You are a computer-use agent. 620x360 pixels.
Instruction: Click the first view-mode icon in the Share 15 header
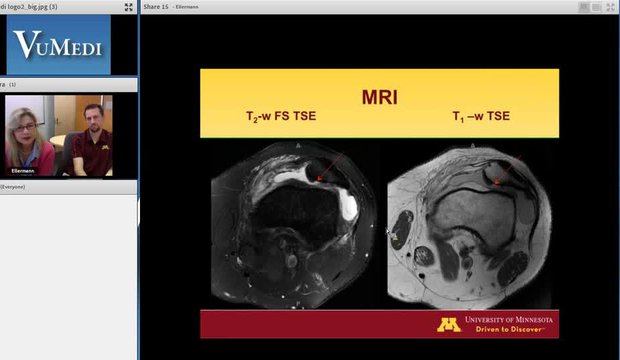[x=584, y=7]
